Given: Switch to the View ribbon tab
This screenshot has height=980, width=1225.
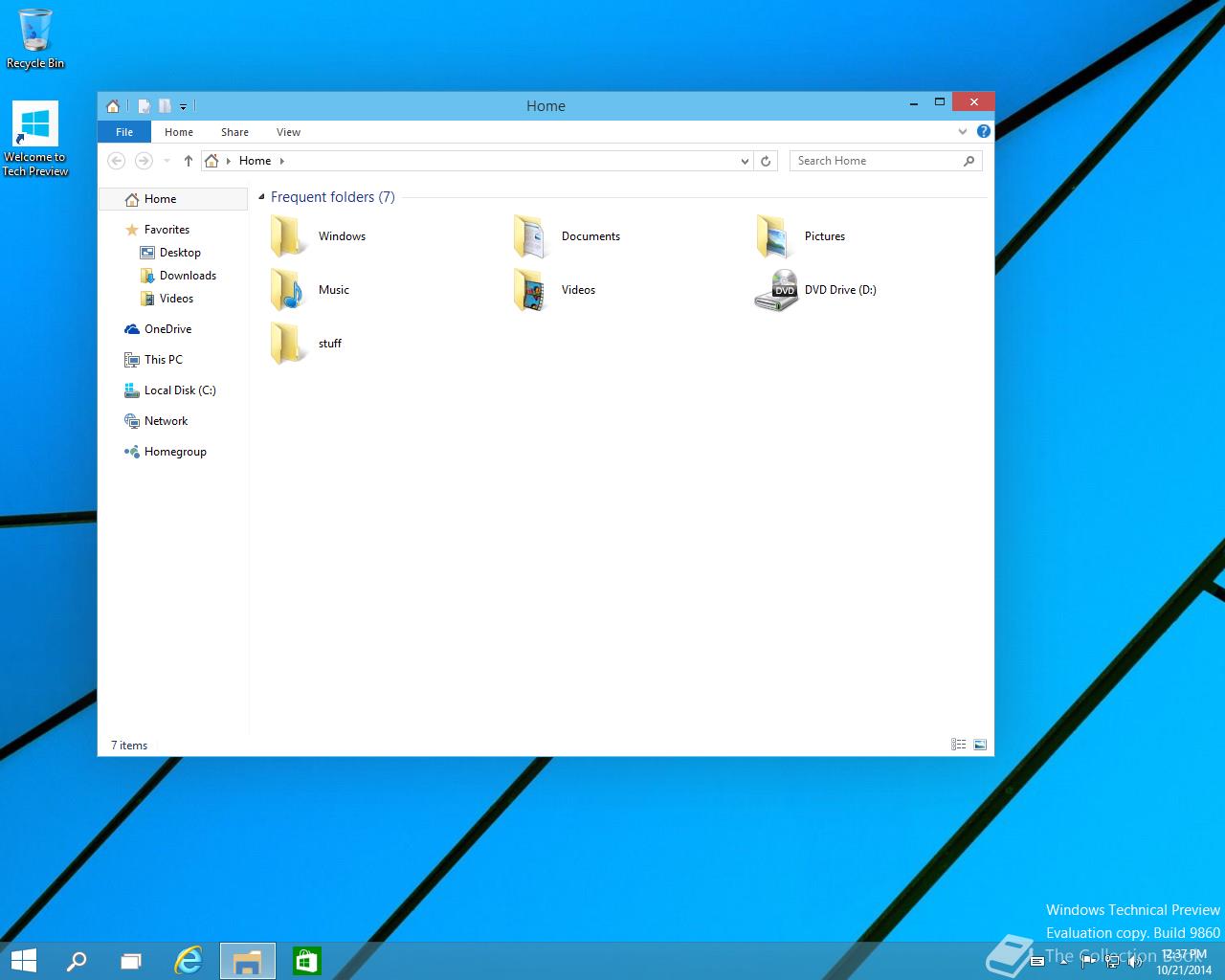Looking at the screenshot, I should tap(288, 132).
